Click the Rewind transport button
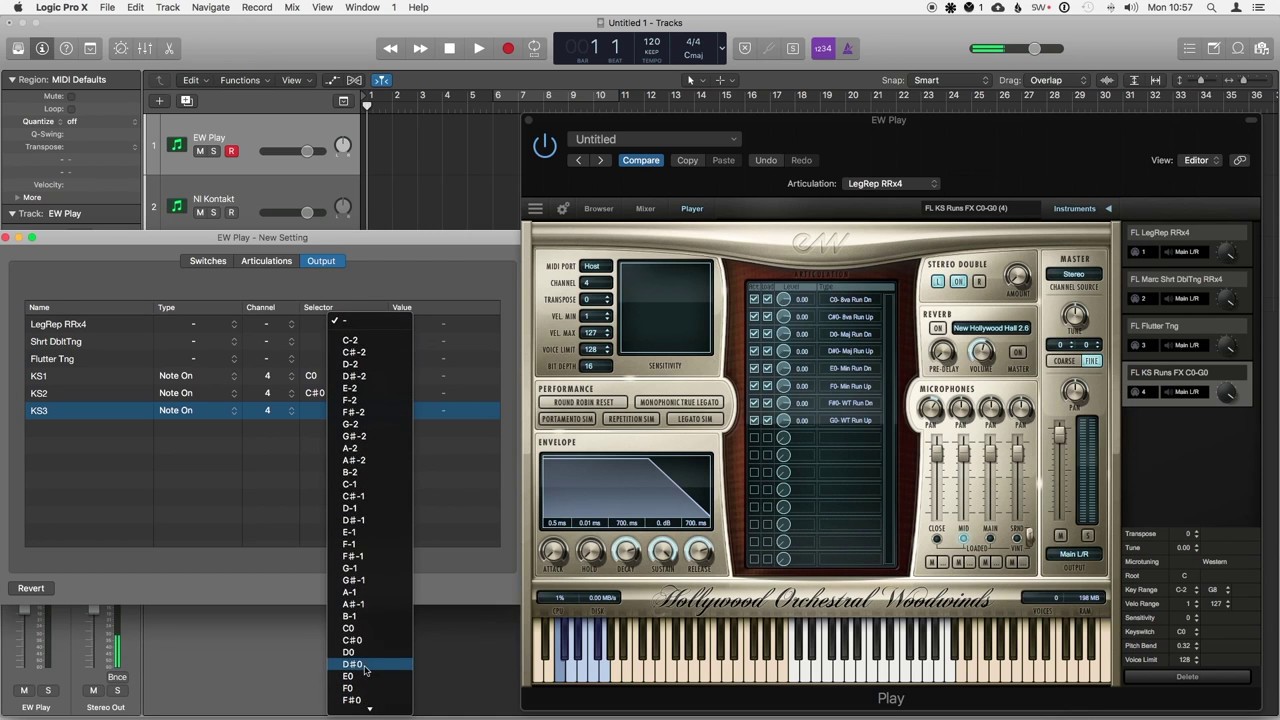This screenshot has height=720, width=1280. pos(391,48)
